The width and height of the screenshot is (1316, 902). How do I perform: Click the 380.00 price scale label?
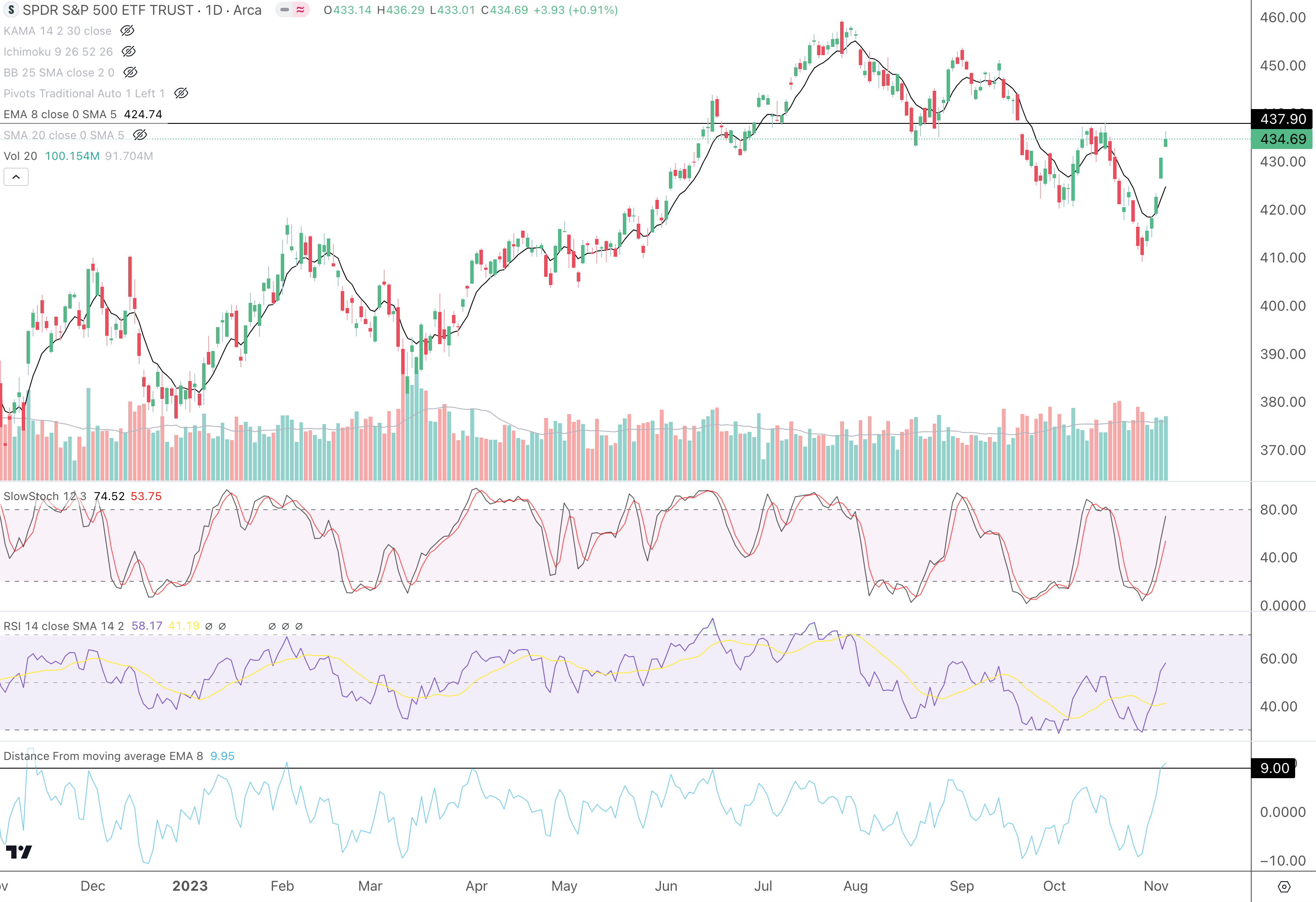point(1283,402)
